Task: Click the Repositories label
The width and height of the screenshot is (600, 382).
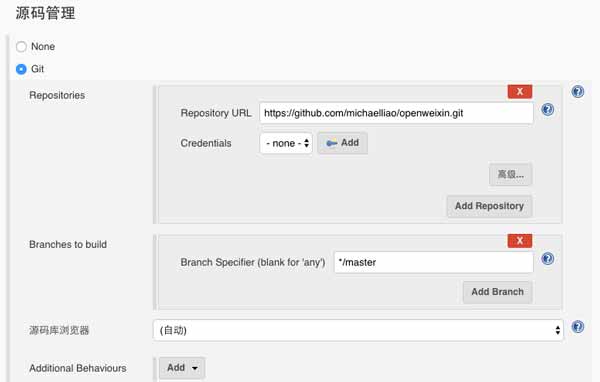Action: pyautogui.click(x=57, y=95)
